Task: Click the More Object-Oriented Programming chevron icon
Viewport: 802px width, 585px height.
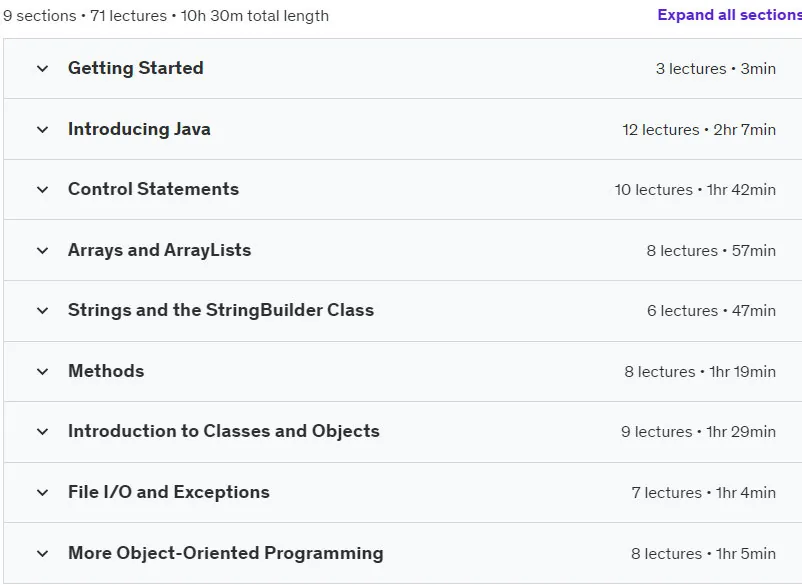Action: (43, 553)
